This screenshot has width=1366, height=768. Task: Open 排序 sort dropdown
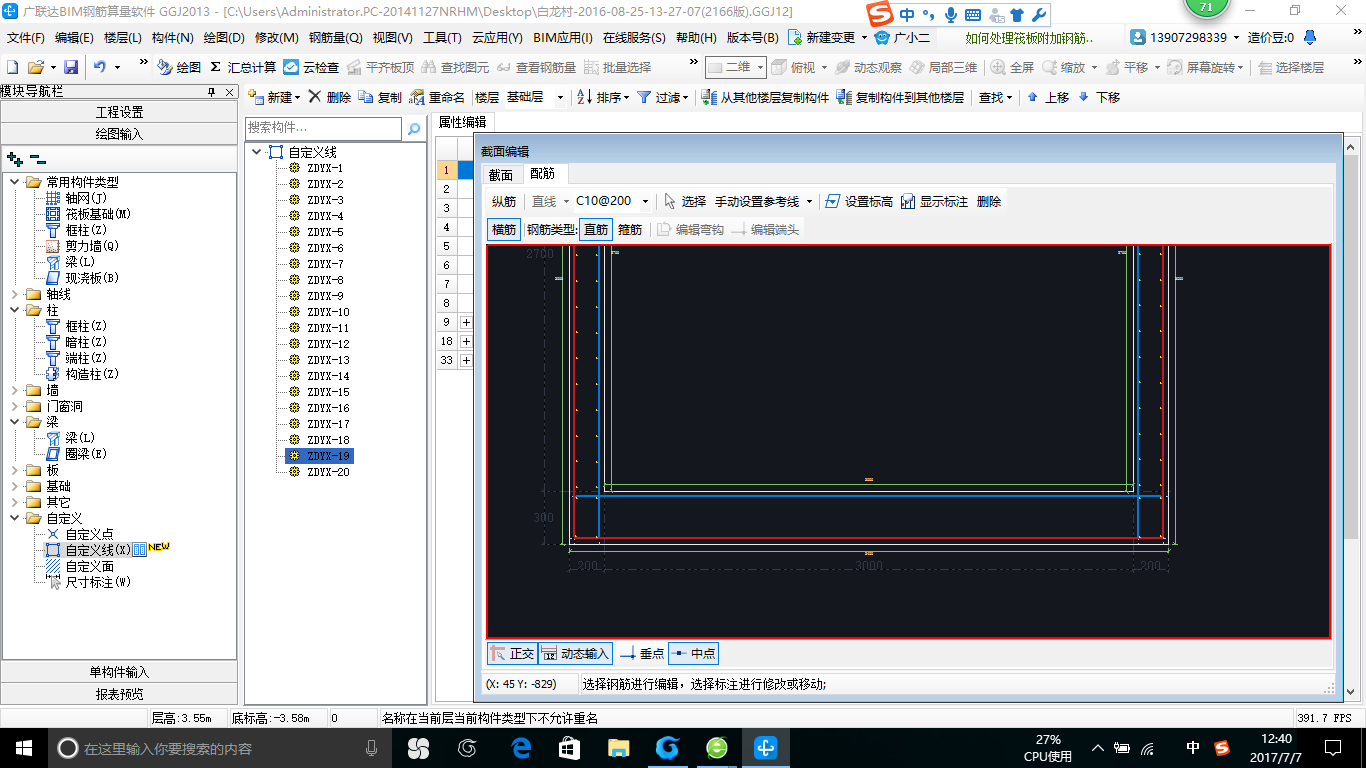point(602,97)
